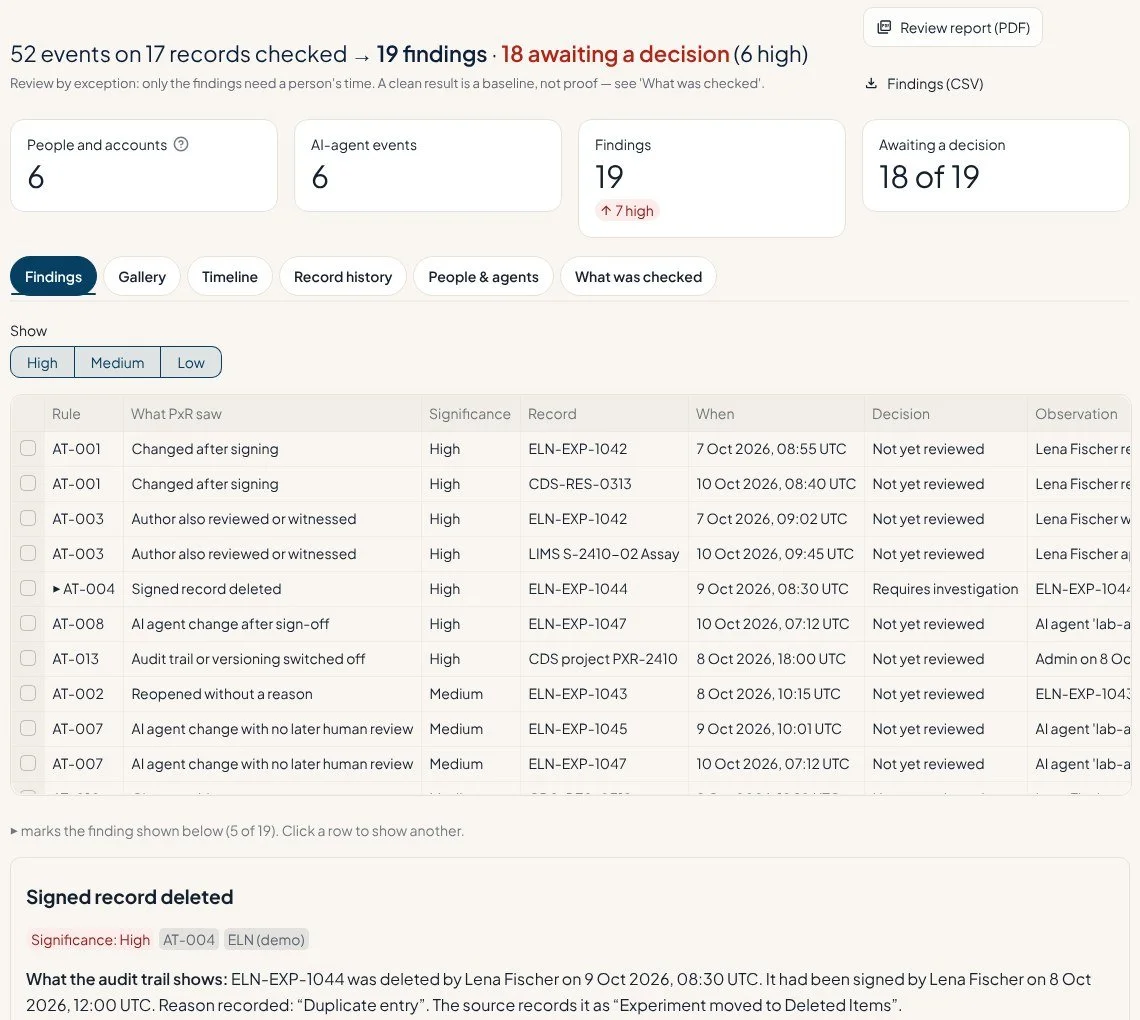
Task: Click the AT-004 tag in detail panel
Action: pos(189,939)
